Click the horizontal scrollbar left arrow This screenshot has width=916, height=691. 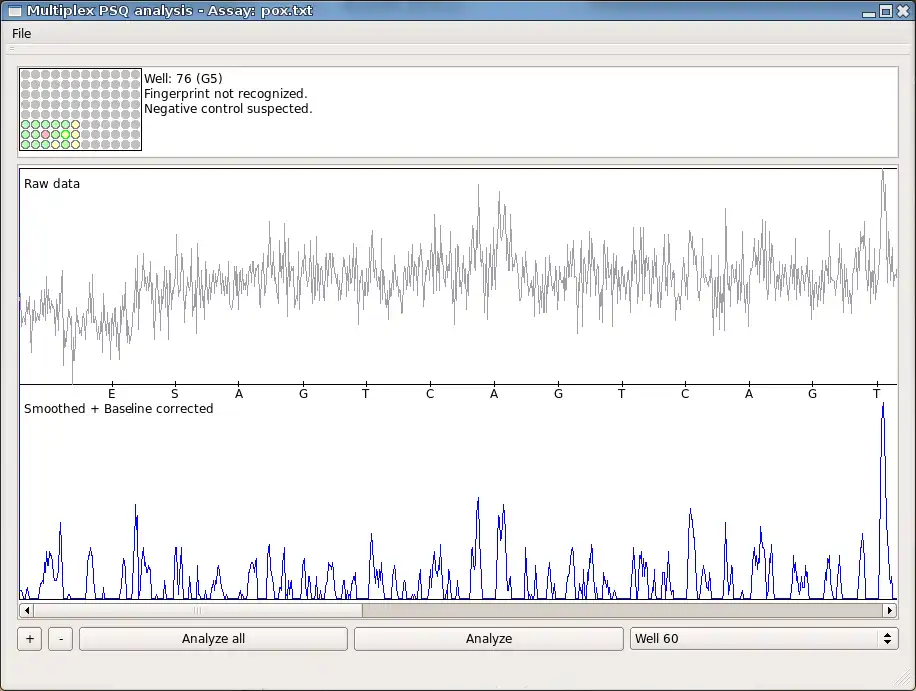point(26,610)
